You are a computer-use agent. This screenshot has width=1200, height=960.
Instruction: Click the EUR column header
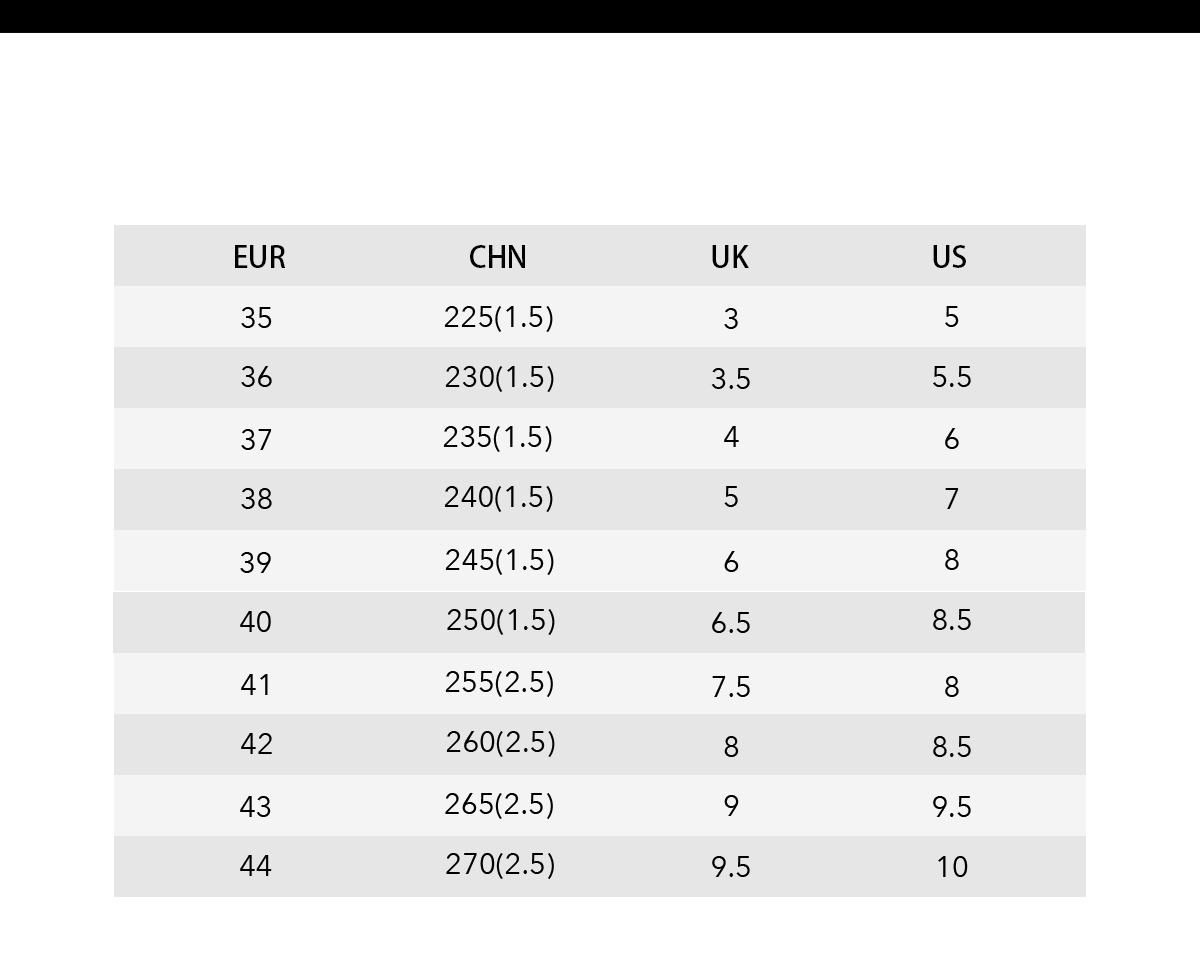[259, 257]
